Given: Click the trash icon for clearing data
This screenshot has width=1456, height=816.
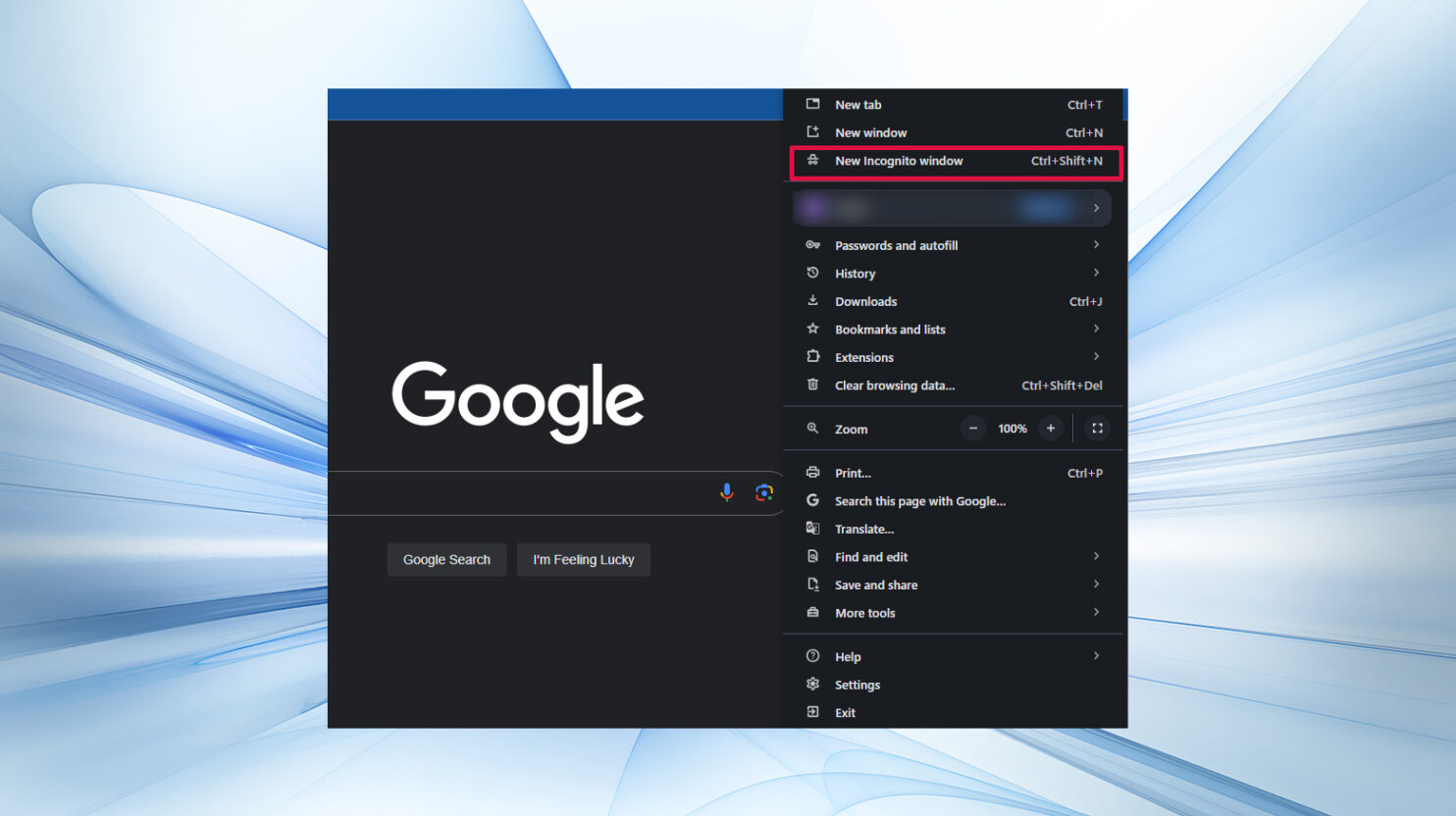Looking at the screenshot, I should pos(812,385).
